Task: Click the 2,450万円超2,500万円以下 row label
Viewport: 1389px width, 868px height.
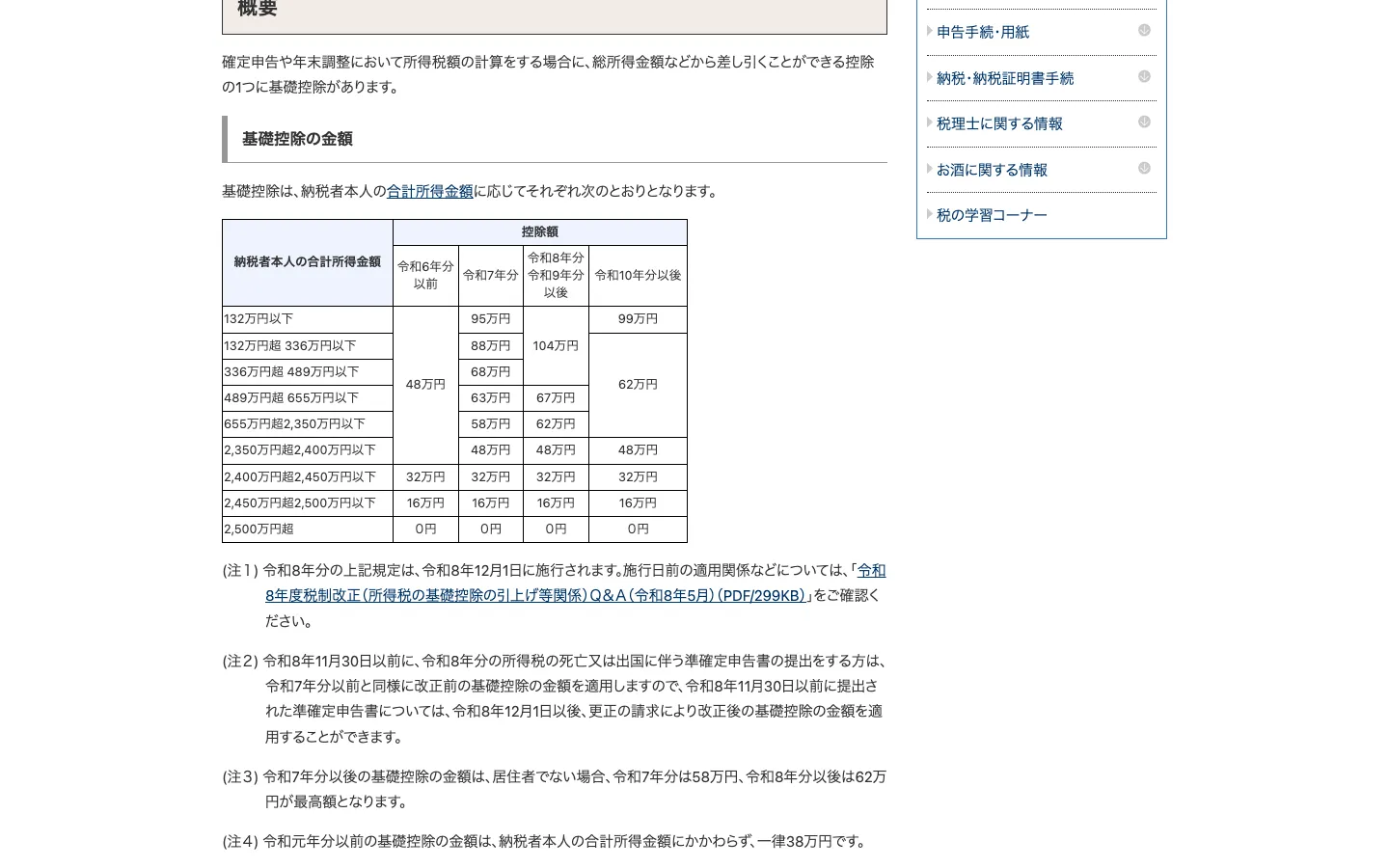Action: click(308, 503)
